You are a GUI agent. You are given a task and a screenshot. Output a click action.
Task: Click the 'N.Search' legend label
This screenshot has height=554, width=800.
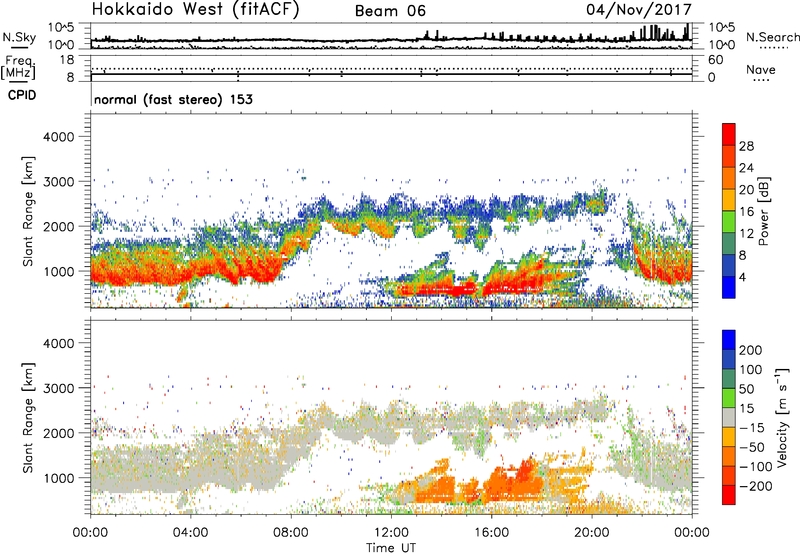pos(773,37)
